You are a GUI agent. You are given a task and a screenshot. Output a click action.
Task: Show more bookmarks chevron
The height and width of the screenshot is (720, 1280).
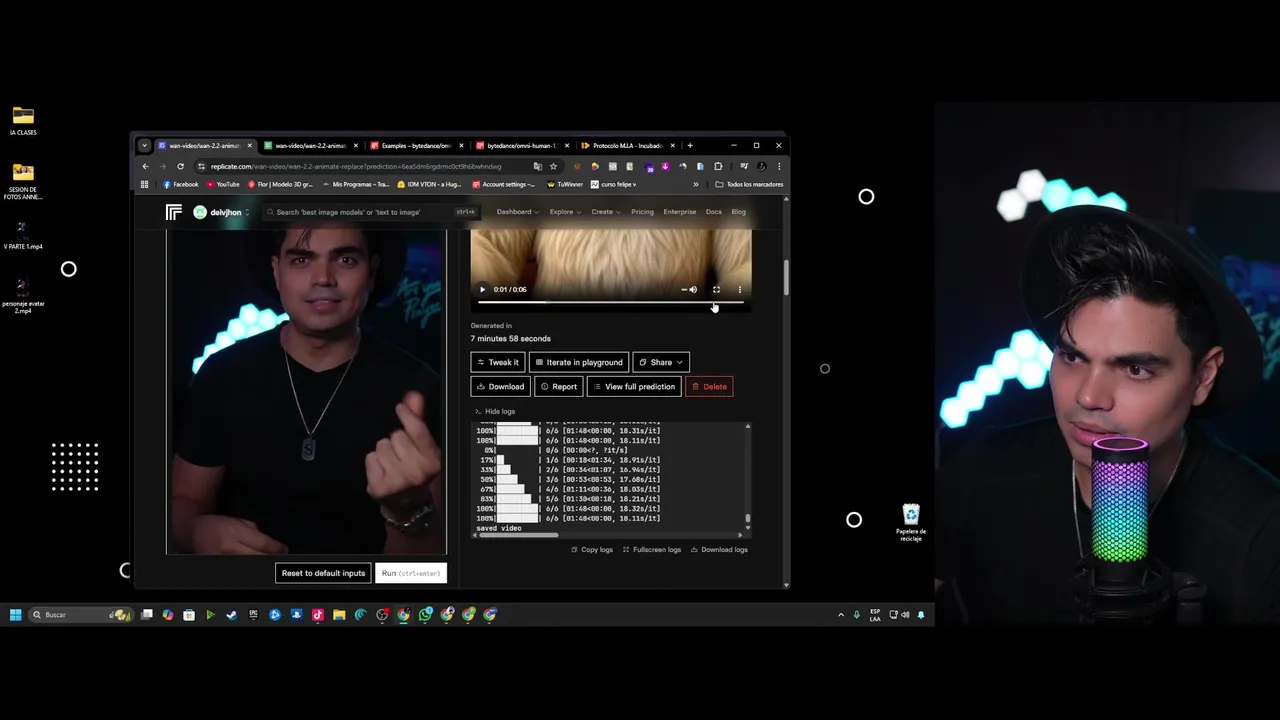[696, 184]
